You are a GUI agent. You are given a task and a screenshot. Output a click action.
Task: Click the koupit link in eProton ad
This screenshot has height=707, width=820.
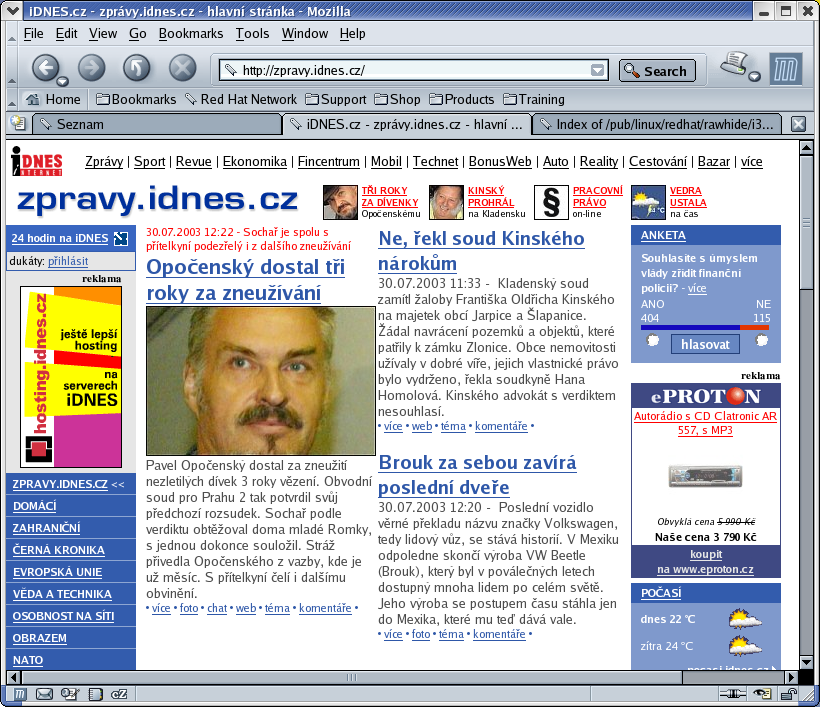(x=706, y=554)
